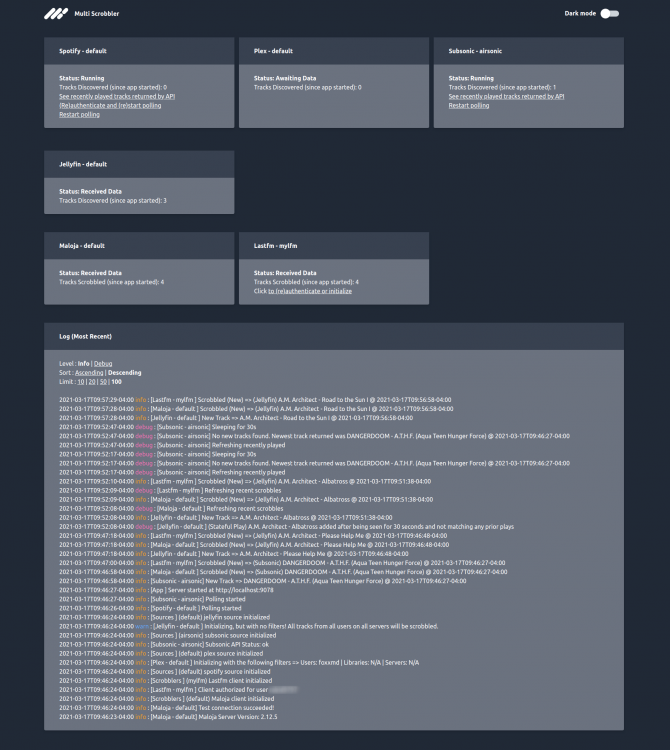
Task: Click the Spotify - default card header
Action: point(139,51)
